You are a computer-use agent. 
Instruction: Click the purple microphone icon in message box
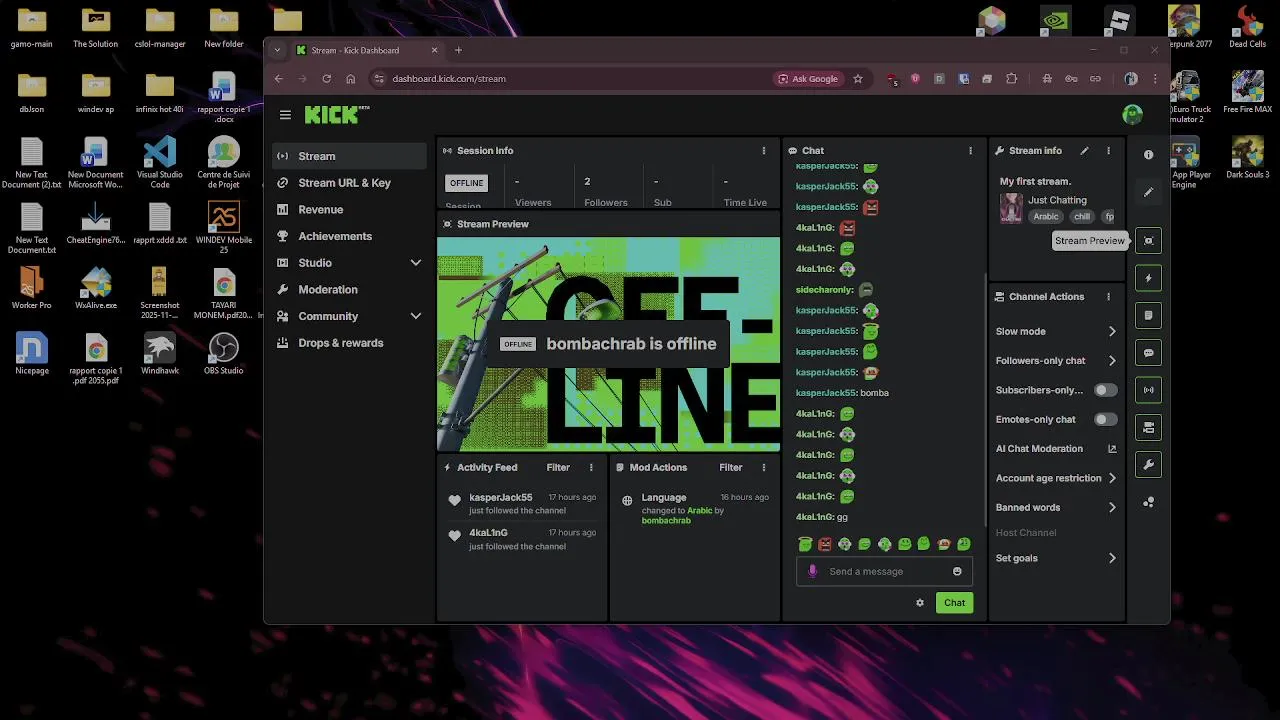pos(812,571)
